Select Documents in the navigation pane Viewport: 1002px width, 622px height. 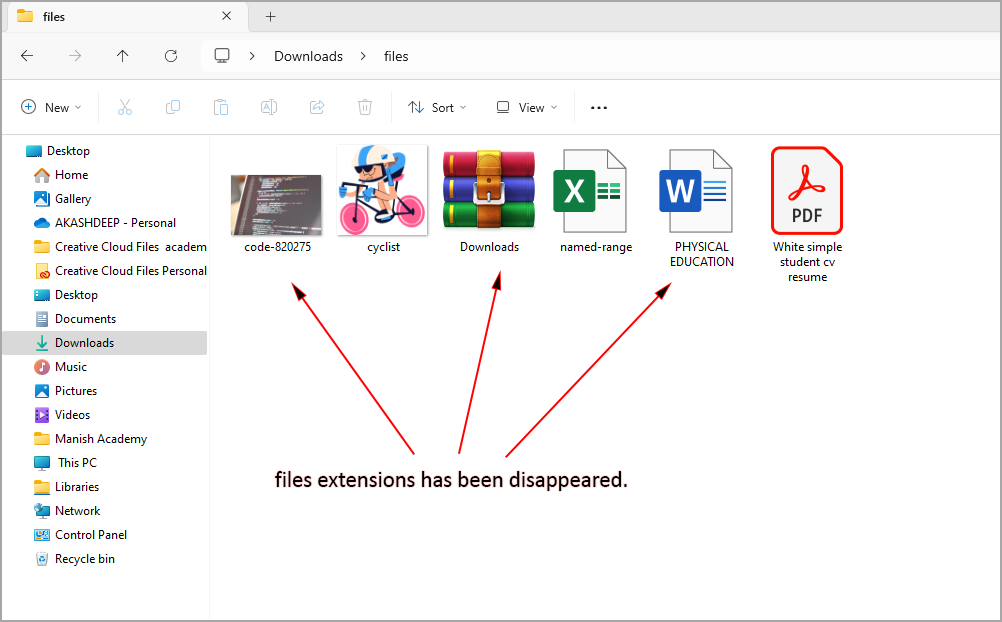pos(85,319)
